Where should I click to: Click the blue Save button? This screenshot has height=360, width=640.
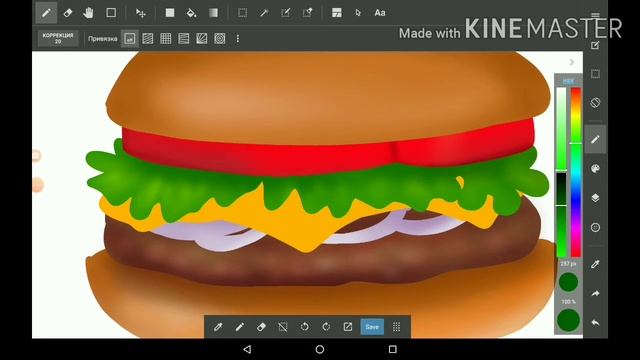[372, 327]
